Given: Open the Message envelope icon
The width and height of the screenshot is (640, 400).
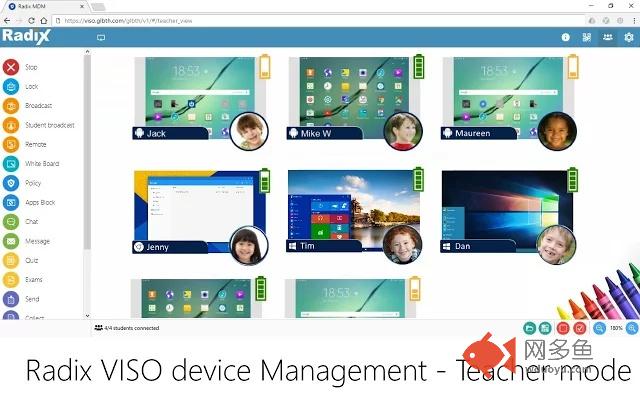Looking at the screenshot, I should pyautogui.click(x=11, y=241).
